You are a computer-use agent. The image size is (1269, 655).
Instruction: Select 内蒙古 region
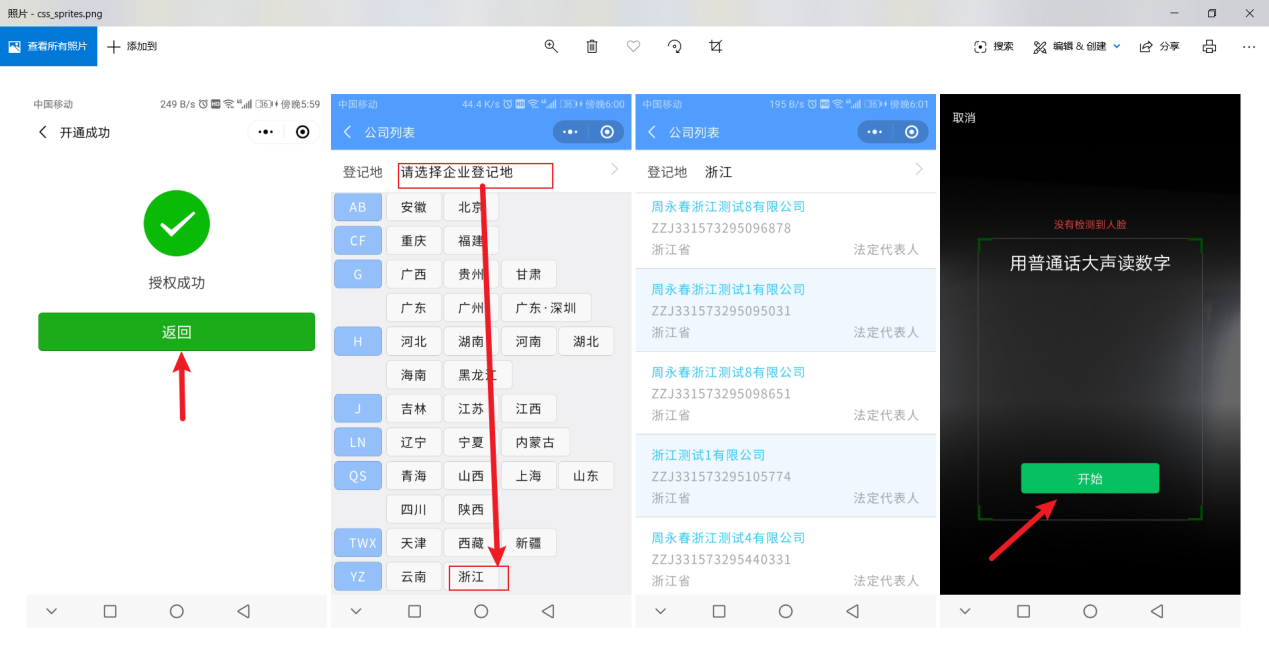(535, 442)
